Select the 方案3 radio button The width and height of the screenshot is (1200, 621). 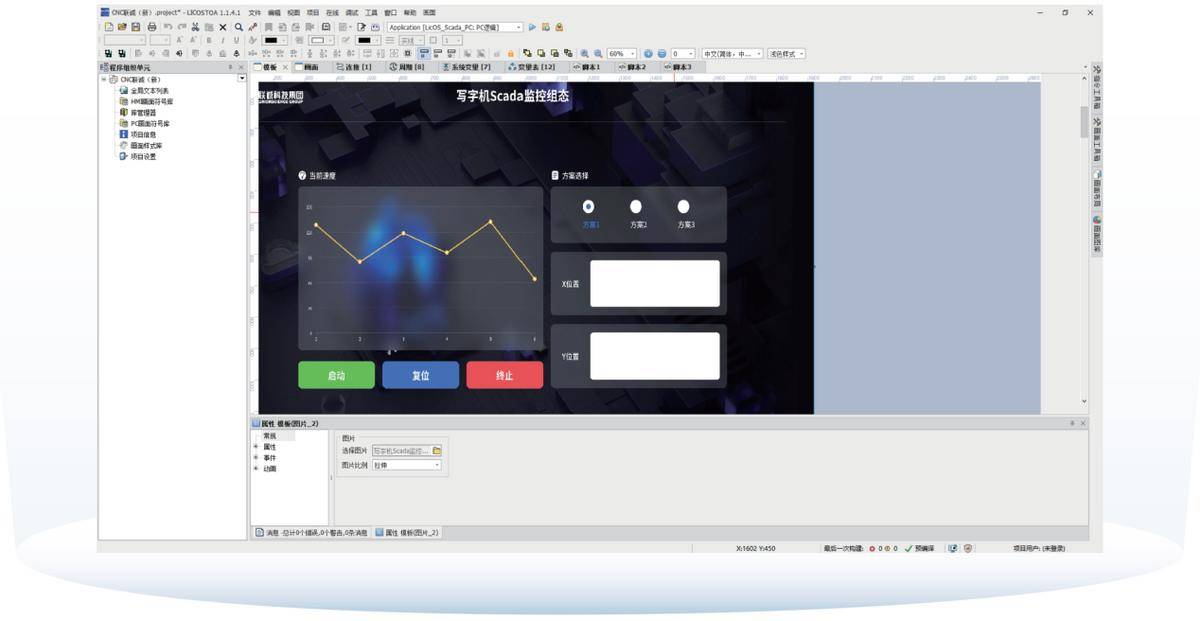(684, 207)
